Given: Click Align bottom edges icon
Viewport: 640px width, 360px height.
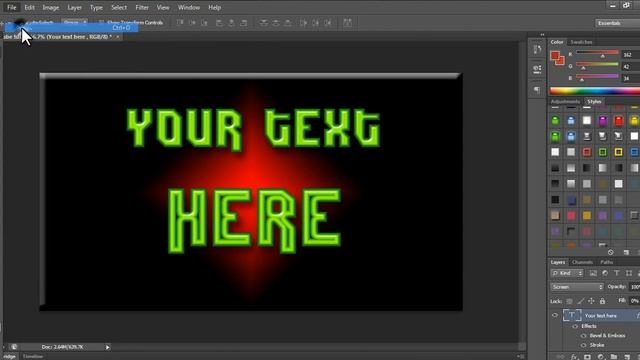Looking at the screenshot, I should [204, 23].
